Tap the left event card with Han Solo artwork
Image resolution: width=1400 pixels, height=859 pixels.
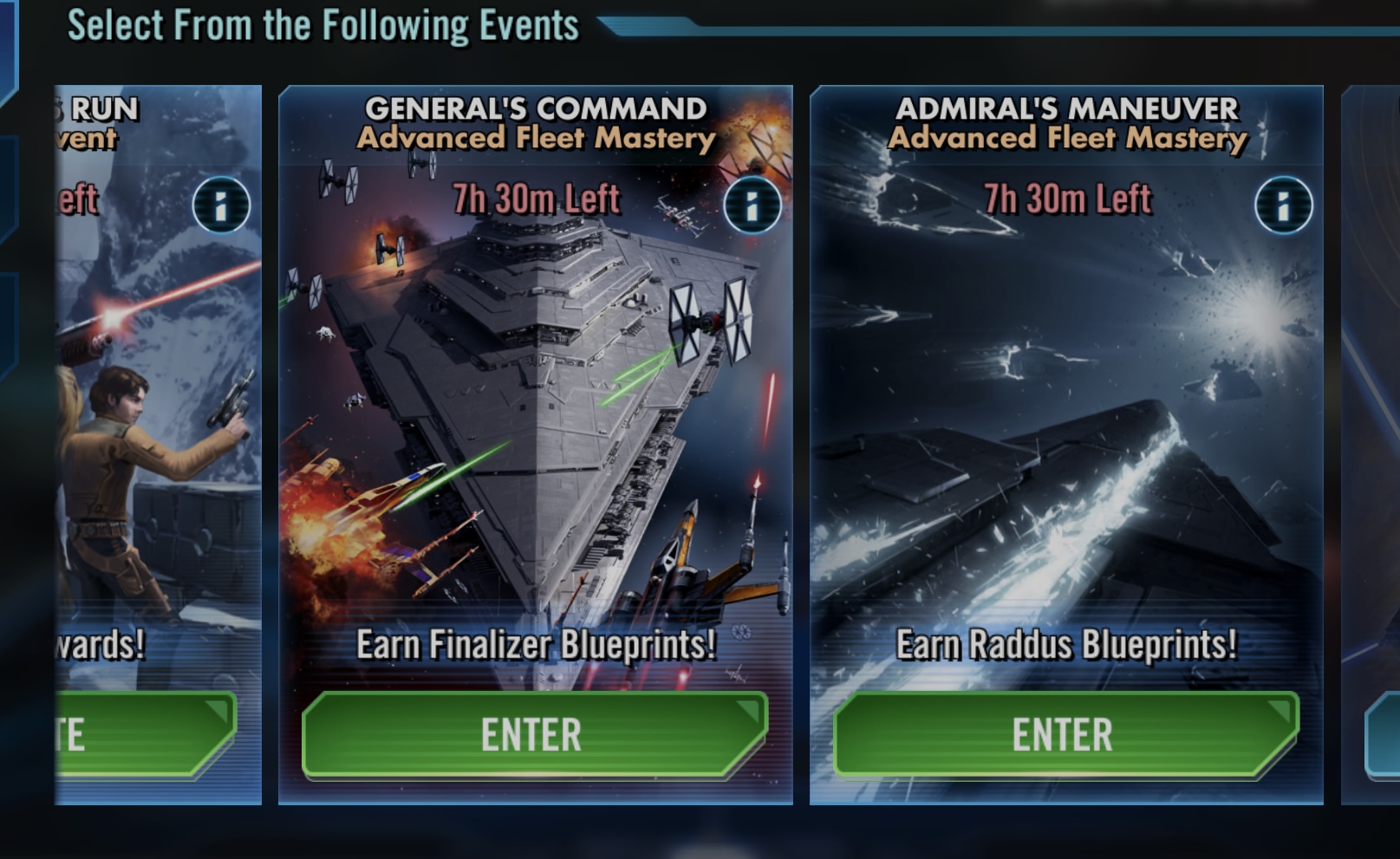pyautogui.click(x=159, y=445)
